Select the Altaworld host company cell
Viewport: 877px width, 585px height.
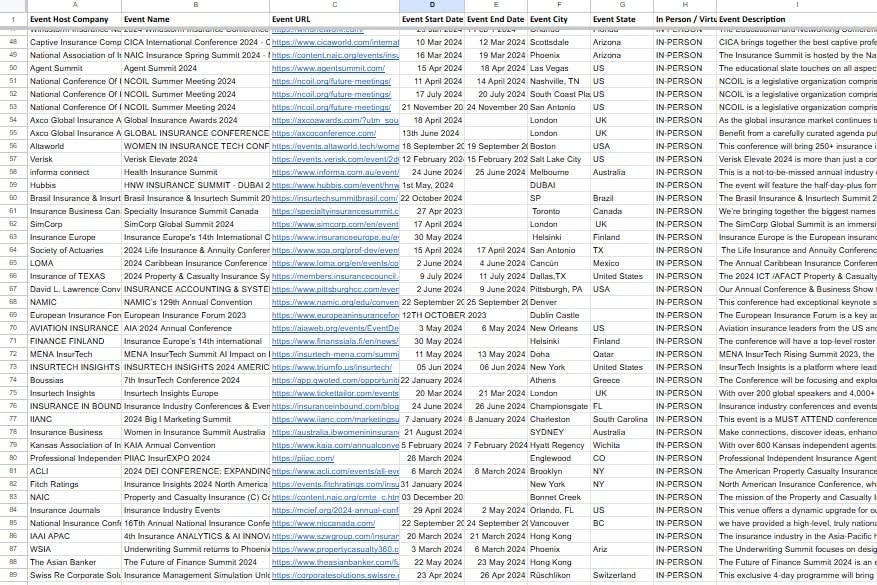(x=74, y=146)
